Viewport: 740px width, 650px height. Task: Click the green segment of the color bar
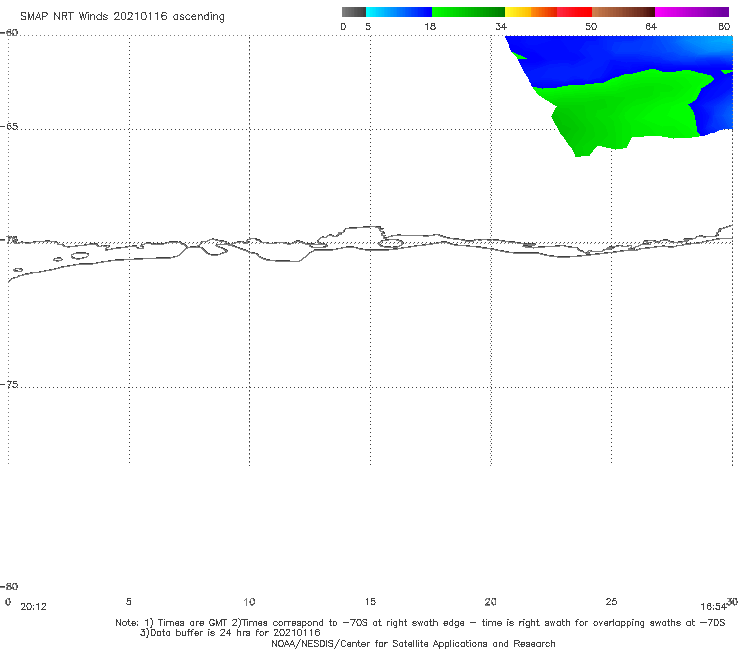[468, 12]
